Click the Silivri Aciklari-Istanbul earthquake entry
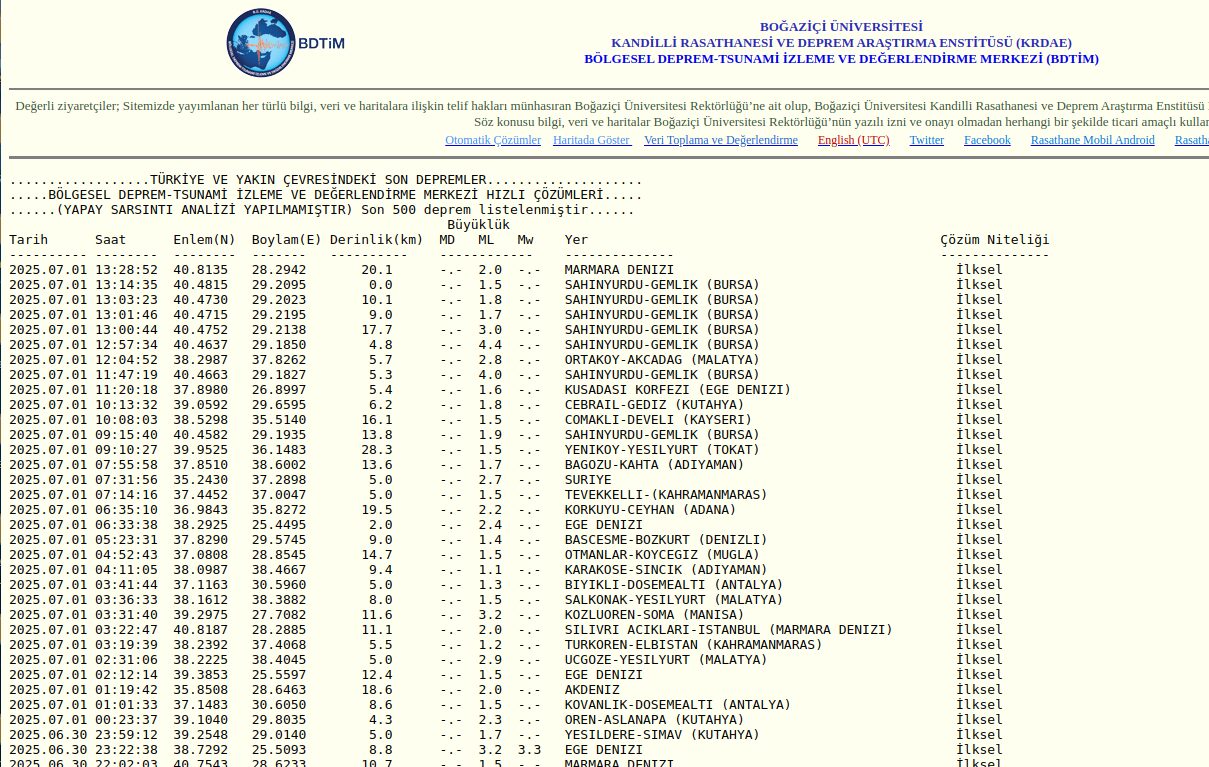The height and width of the screenshot is (767, 1209). click(727, 630)
